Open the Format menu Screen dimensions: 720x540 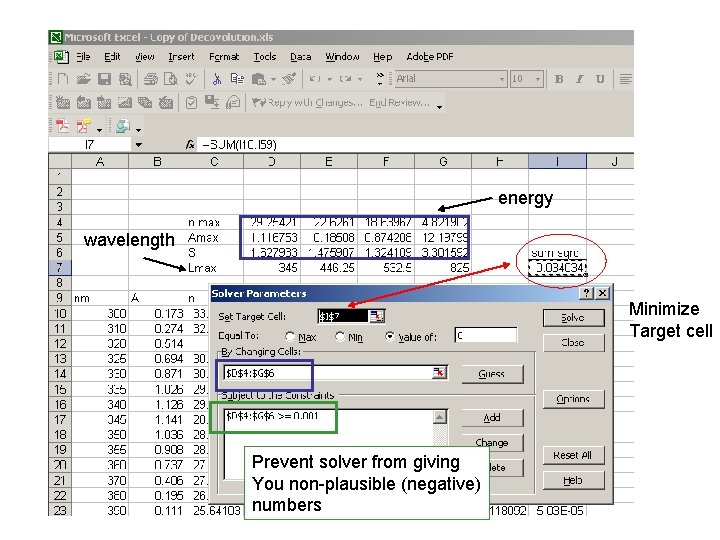click(224, 57)
